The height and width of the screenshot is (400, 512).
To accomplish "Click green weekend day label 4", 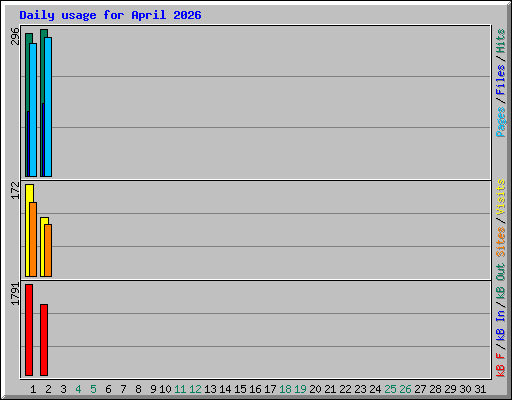I will [x=78, y=389].
